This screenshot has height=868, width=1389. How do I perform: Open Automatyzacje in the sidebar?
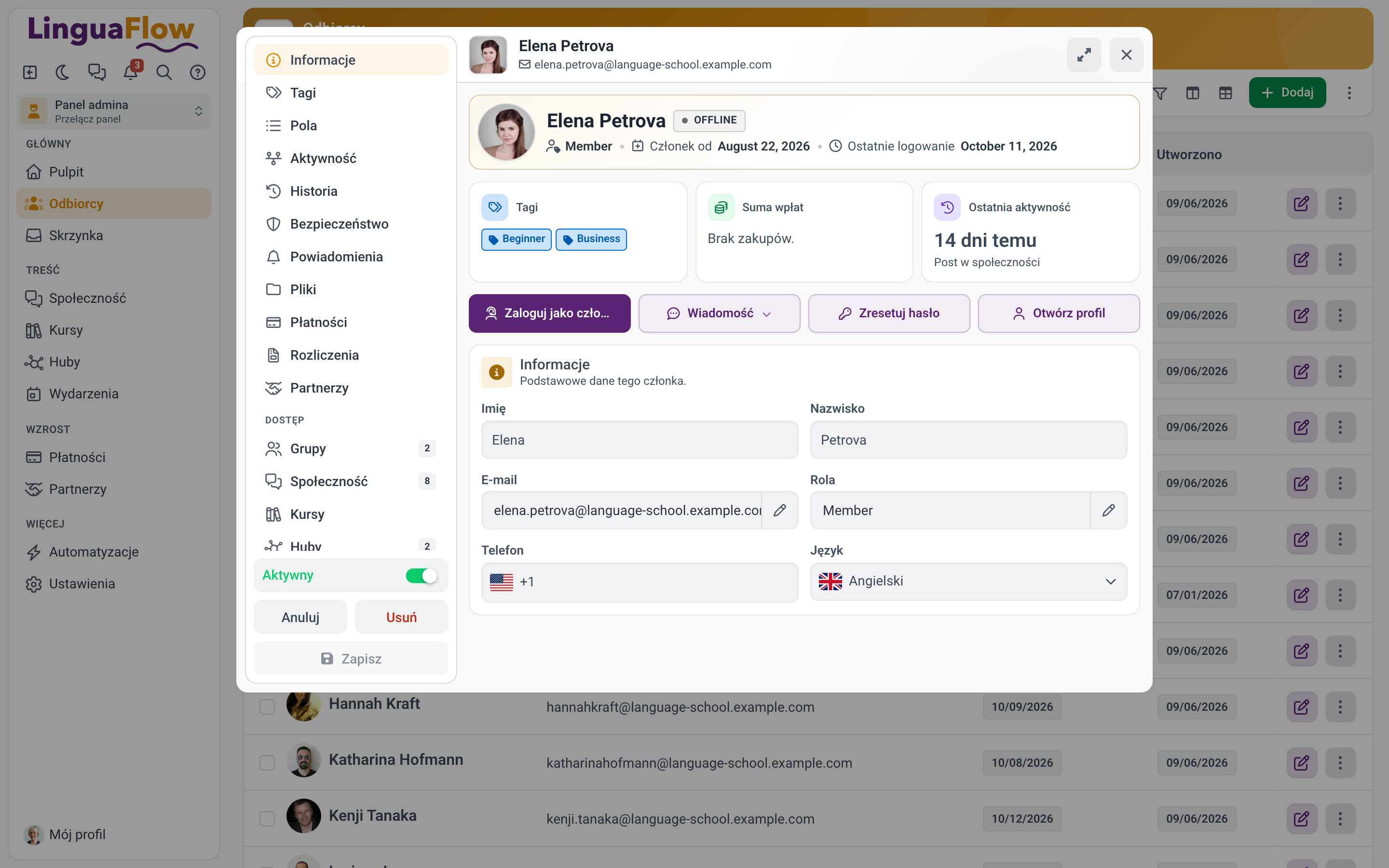pos(114,552)
